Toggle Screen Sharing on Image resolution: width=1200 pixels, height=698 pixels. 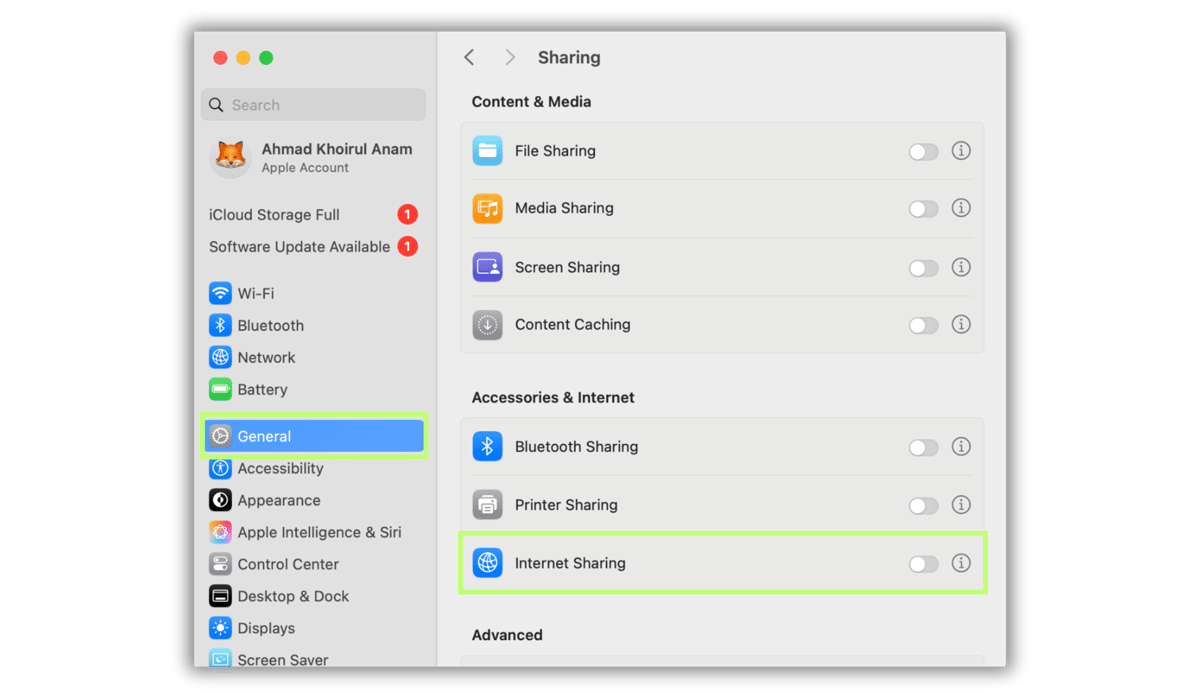point(924,268)
